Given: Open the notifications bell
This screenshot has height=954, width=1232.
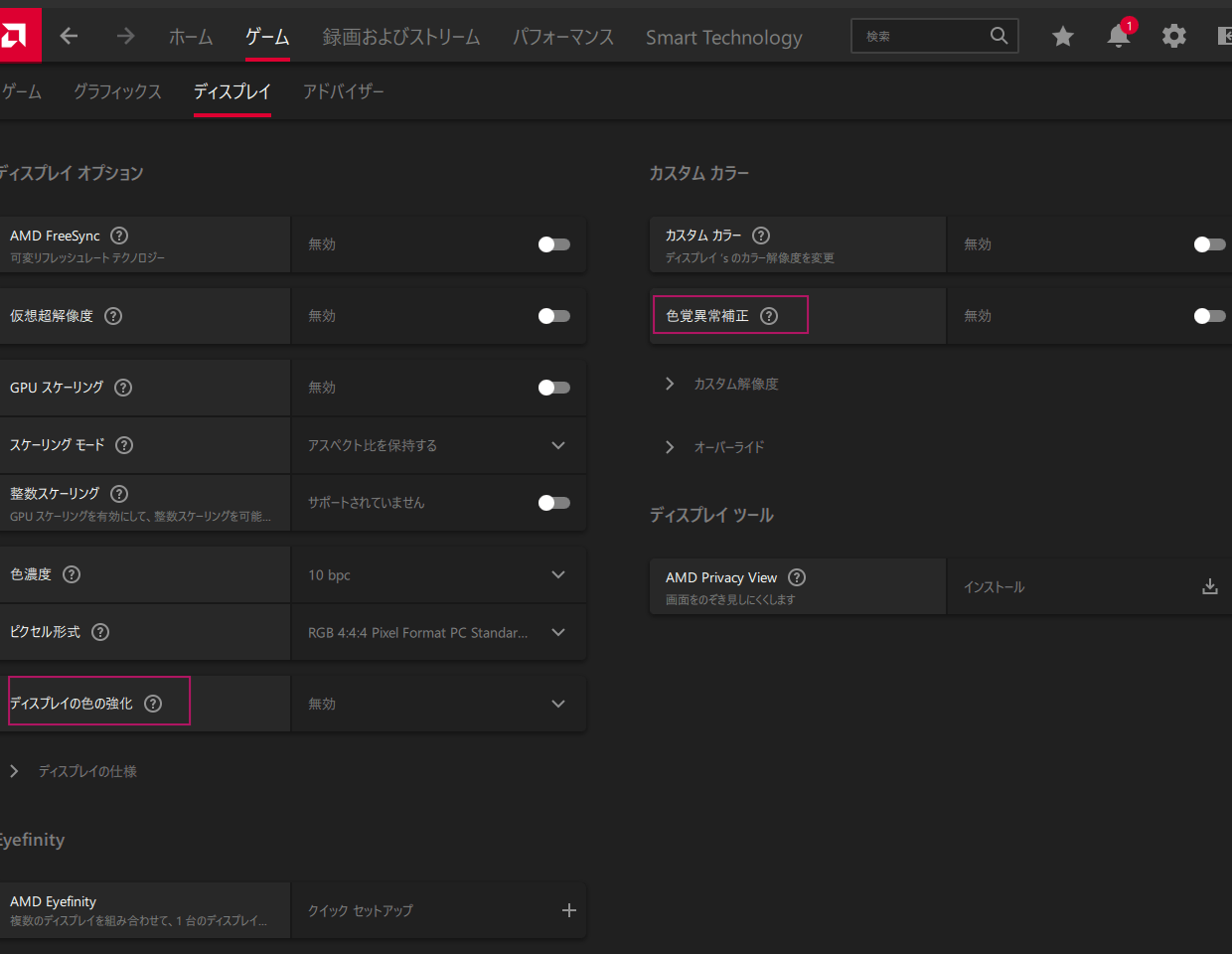Looking at the screenshot, I should tap(1119, 37).
